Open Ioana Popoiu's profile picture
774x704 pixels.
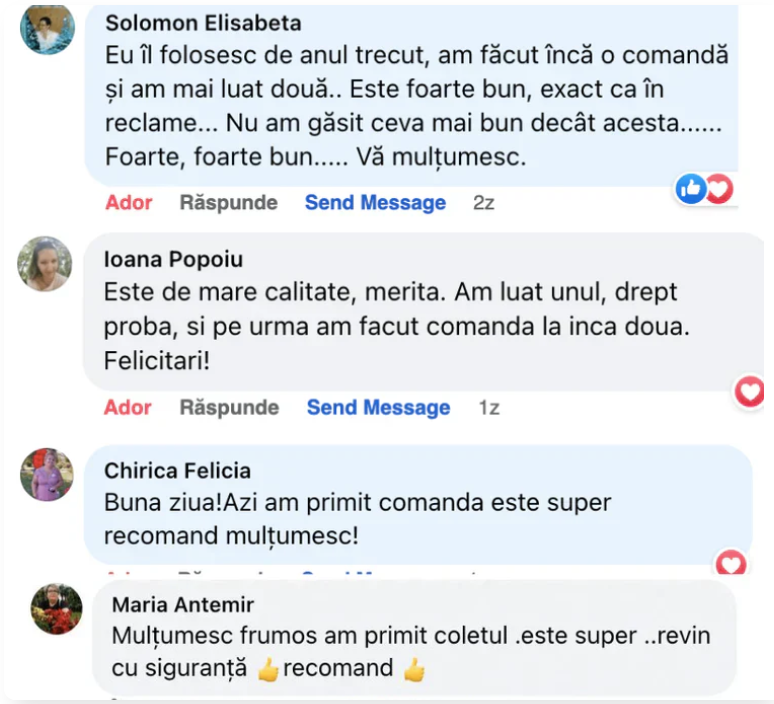pos(45,264)
